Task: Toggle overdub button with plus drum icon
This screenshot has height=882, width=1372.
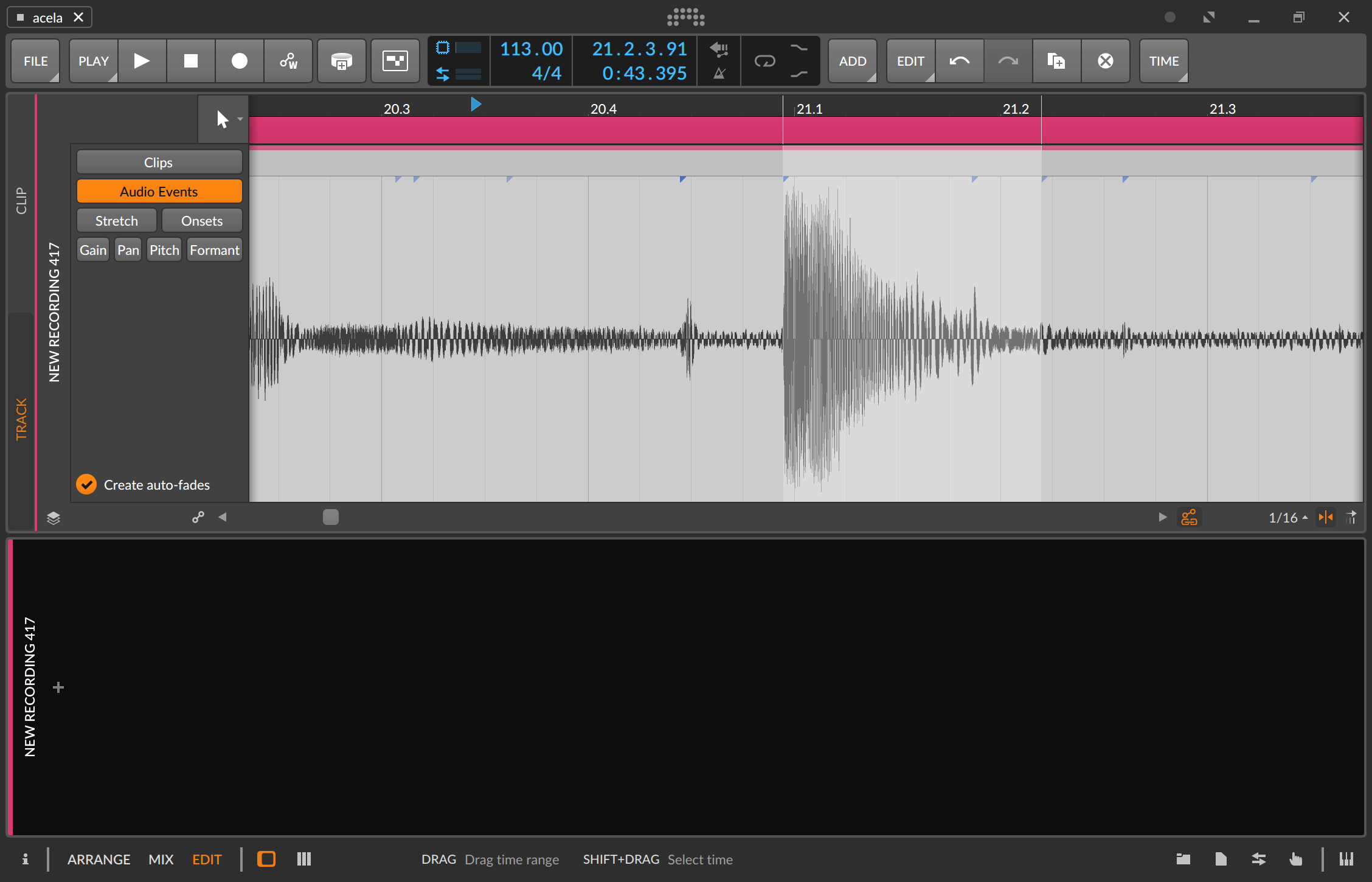Action: [342, 61]
